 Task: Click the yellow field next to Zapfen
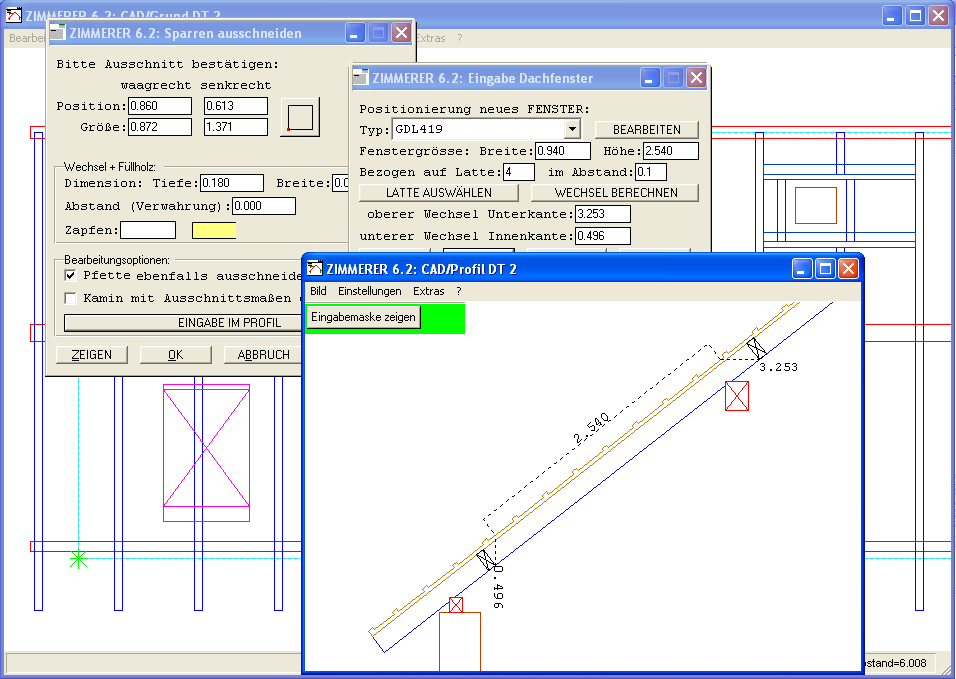tap(214, 230)
